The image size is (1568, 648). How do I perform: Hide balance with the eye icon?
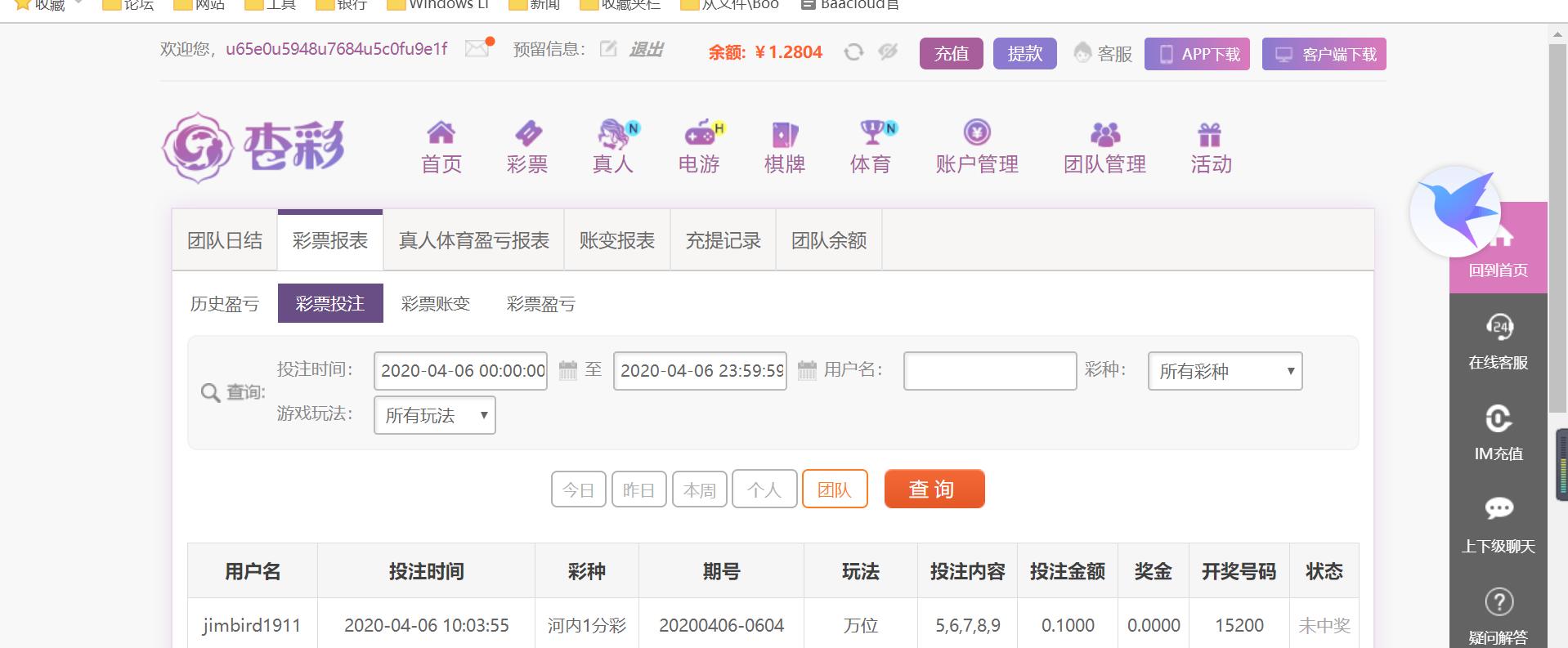888,52
